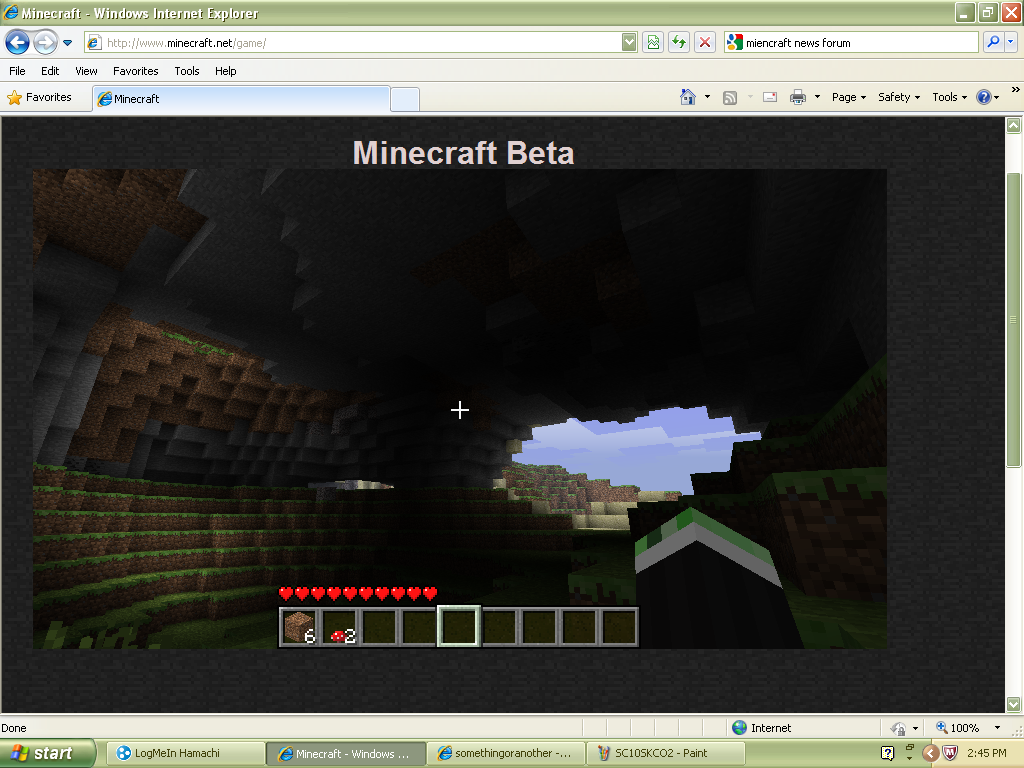The height and width of the screenshot is (768, 1024).
Task: Select the dirt block hotbar slot
Action: click(x=300, y=627)
